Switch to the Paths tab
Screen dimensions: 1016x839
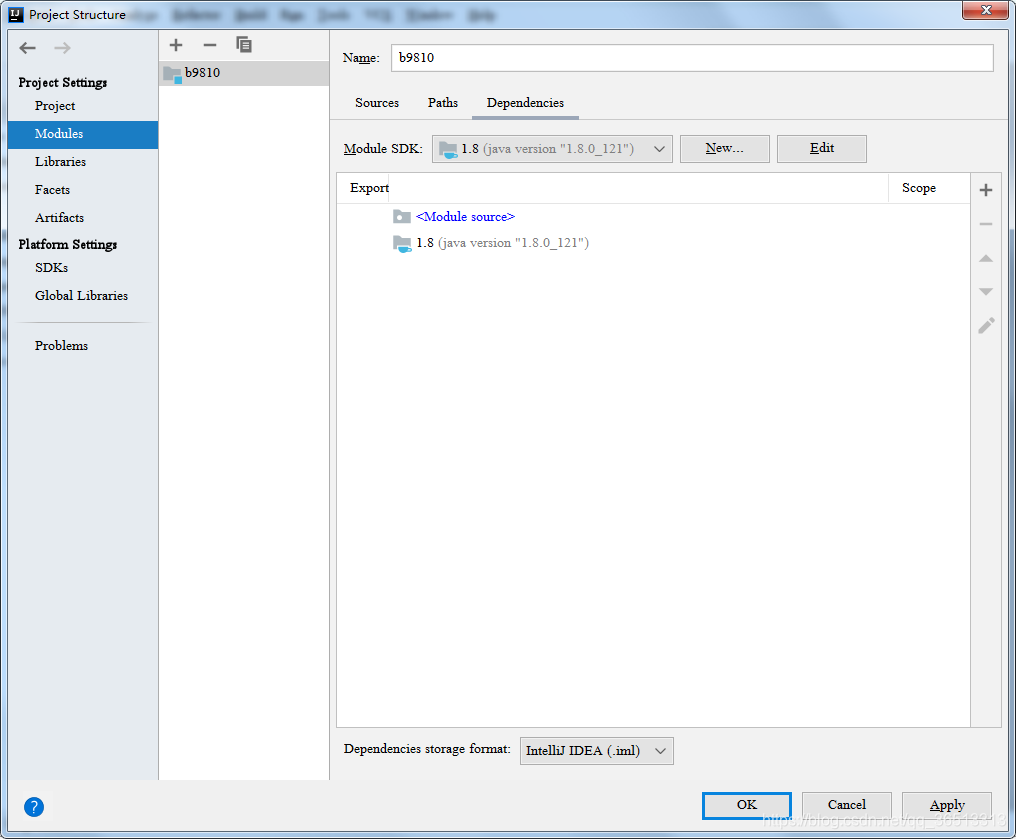tap(443, 103)
